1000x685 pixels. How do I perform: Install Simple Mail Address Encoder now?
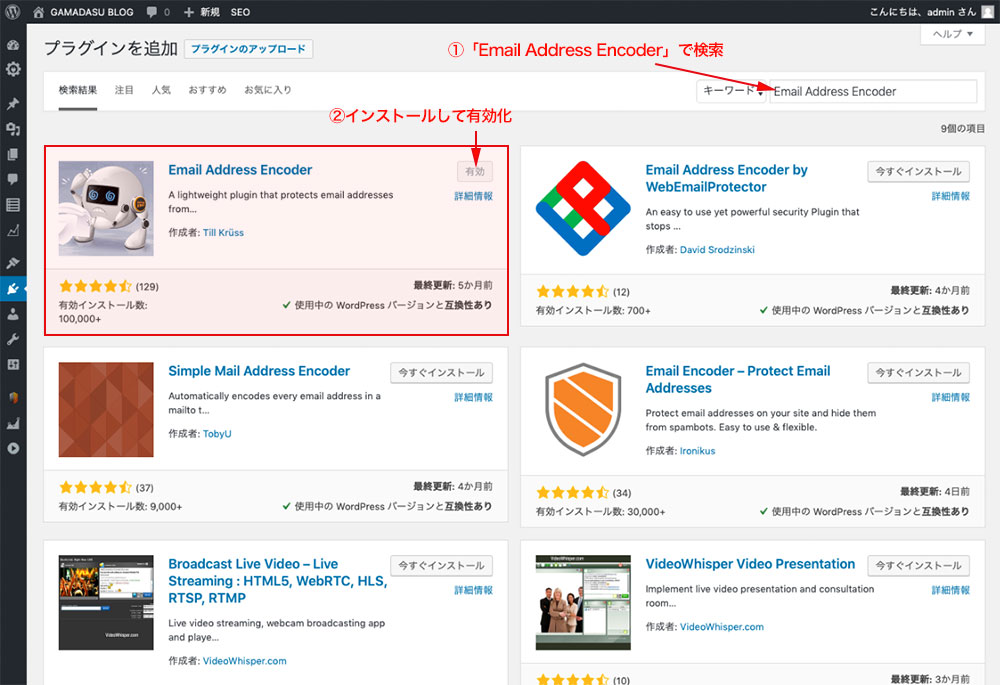441,372
